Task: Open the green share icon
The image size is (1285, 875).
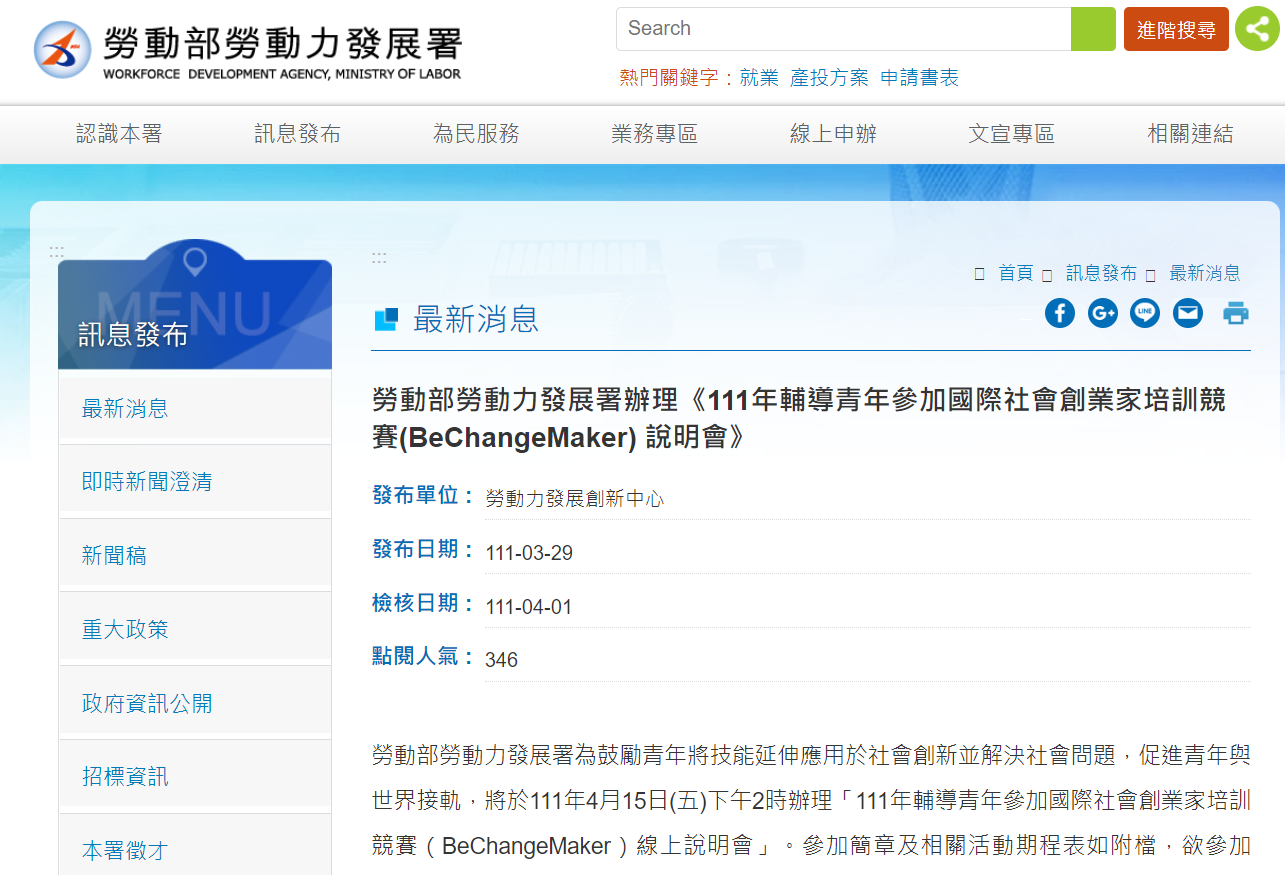Action: click(x=1257, y=29)
